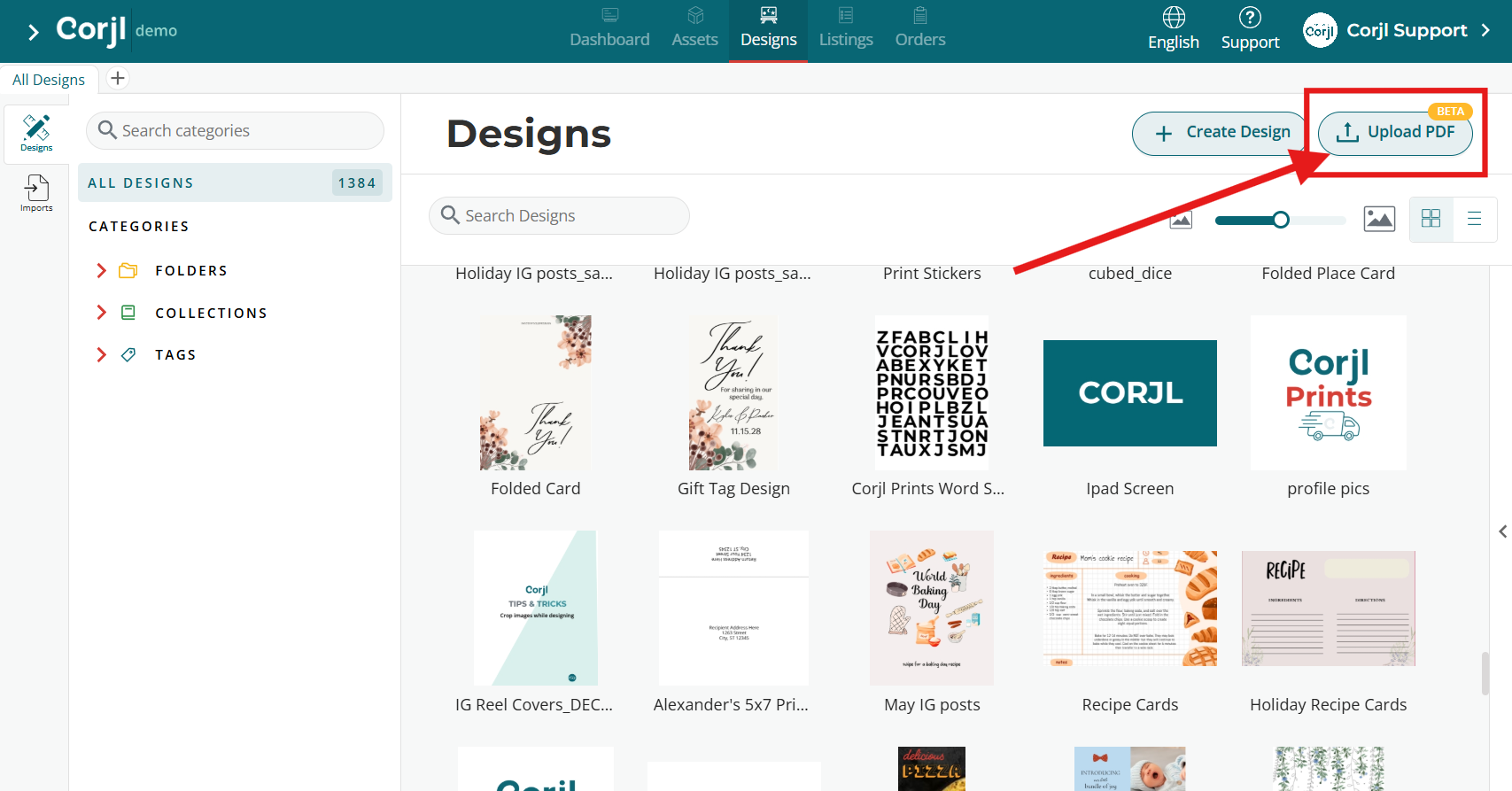The width and height of the screenshot is (1512, 791).
Task: Click the cubed_dice design label
Action: (x=1130, y=274)
